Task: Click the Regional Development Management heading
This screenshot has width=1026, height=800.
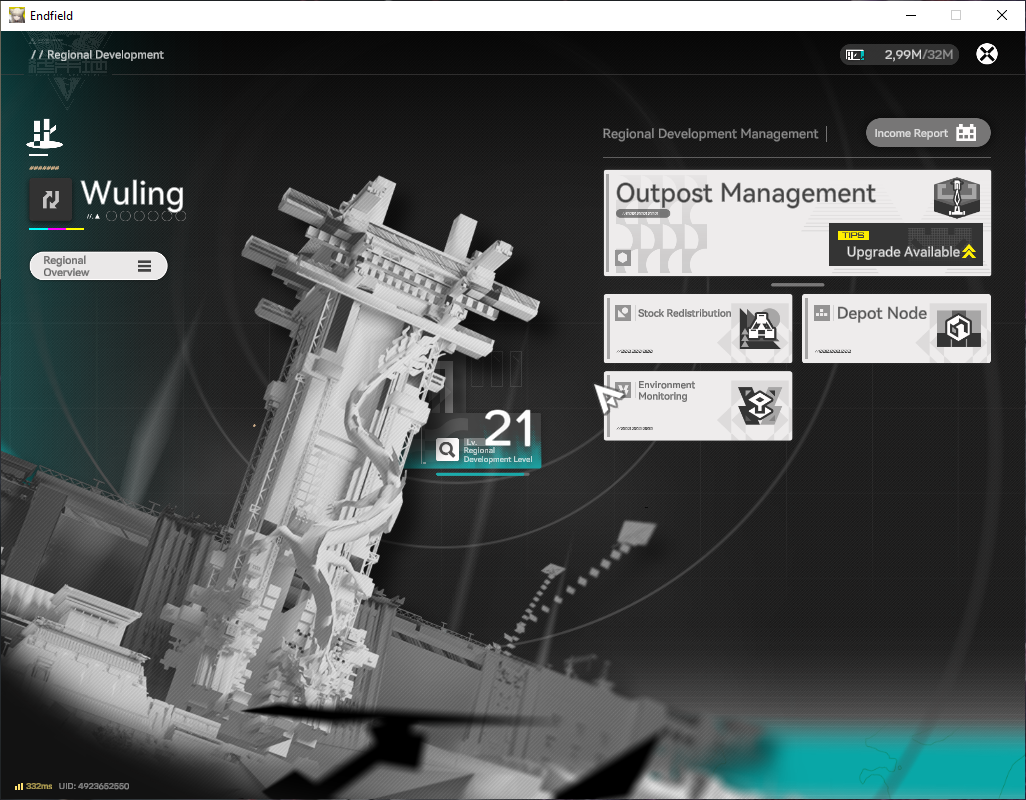Action: [x=710, y=133]
